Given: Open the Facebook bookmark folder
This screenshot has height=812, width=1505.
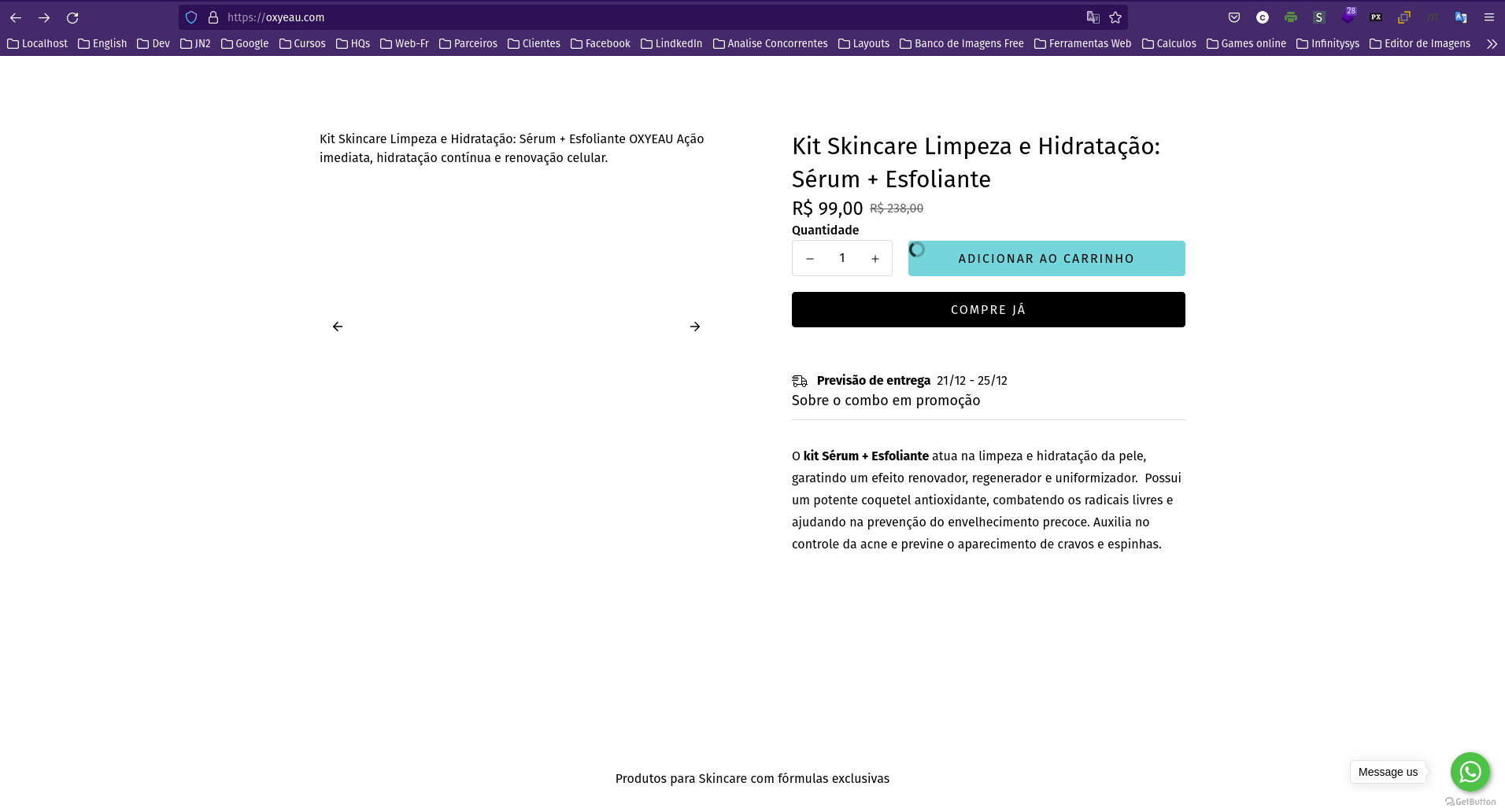Looking at the screenshot, I should tap(601, 44).
